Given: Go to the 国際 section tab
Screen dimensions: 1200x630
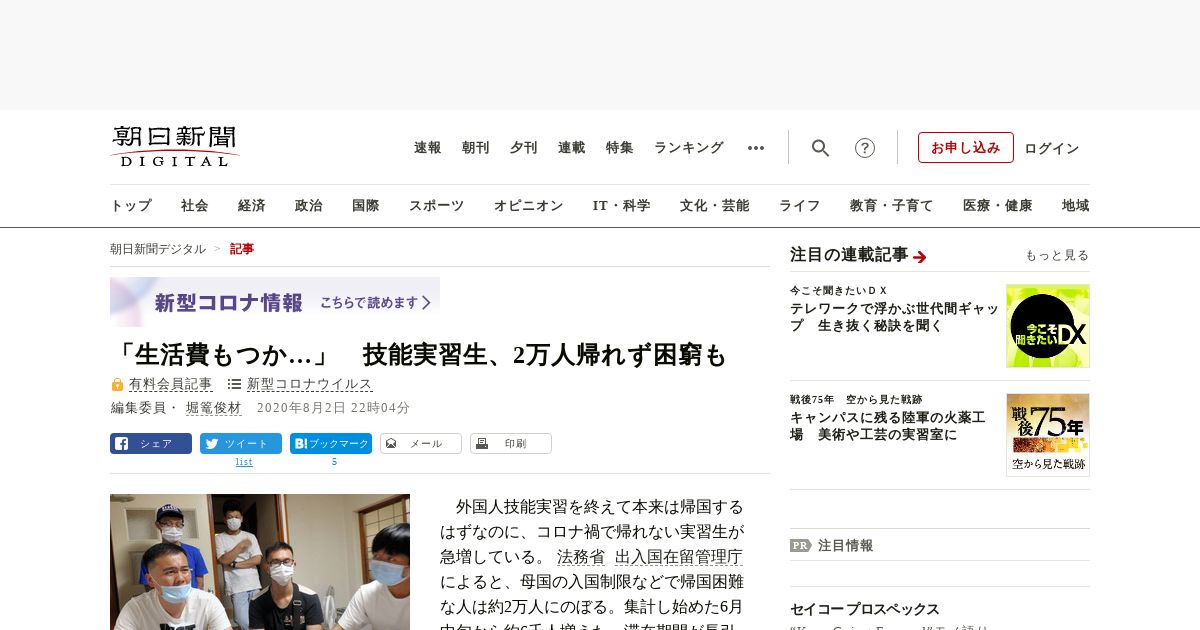Looking at the screenshot, I should tap(366, 206).
